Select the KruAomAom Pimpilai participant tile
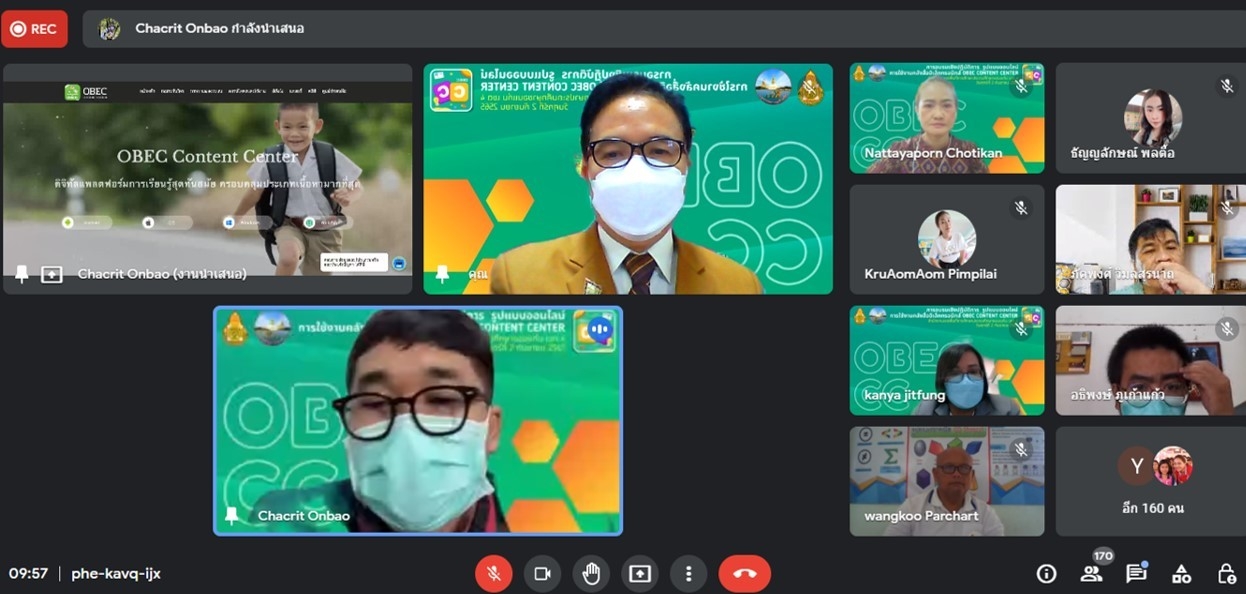The height and width of the screenshot is (594, 1246). (x=946, y=239)
